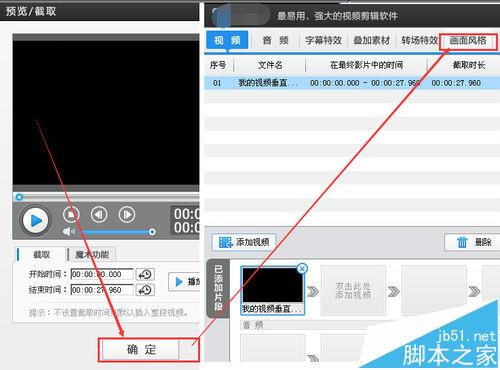Pick current time for 开始时间
Image resolution: width=500 pixels, height=370 pixels.
tap(145, 274)
